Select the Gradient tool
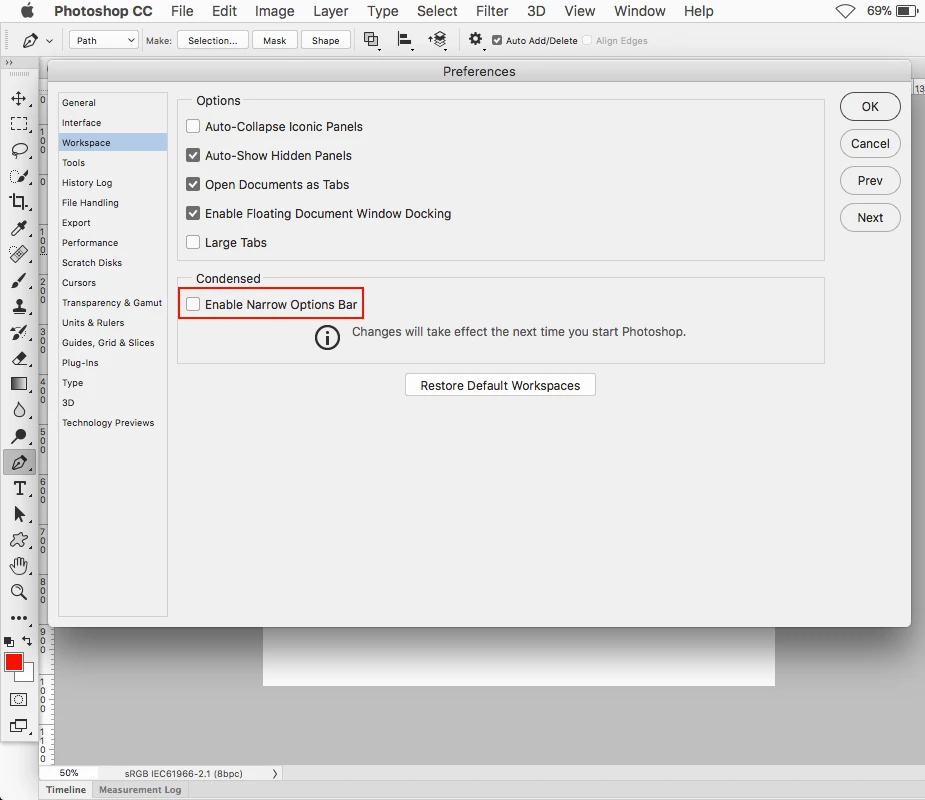 [19, 384]
